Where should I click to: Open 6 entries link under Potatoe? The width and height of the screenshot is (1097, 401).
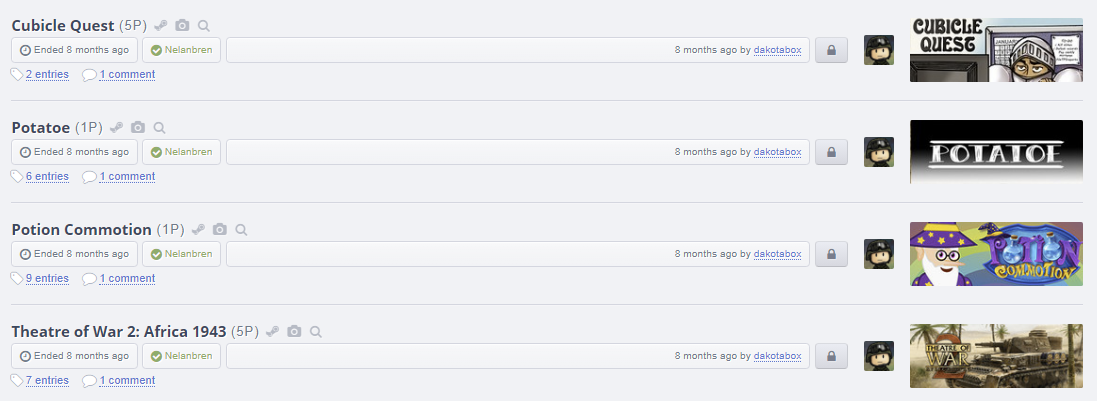click(48, 176)
